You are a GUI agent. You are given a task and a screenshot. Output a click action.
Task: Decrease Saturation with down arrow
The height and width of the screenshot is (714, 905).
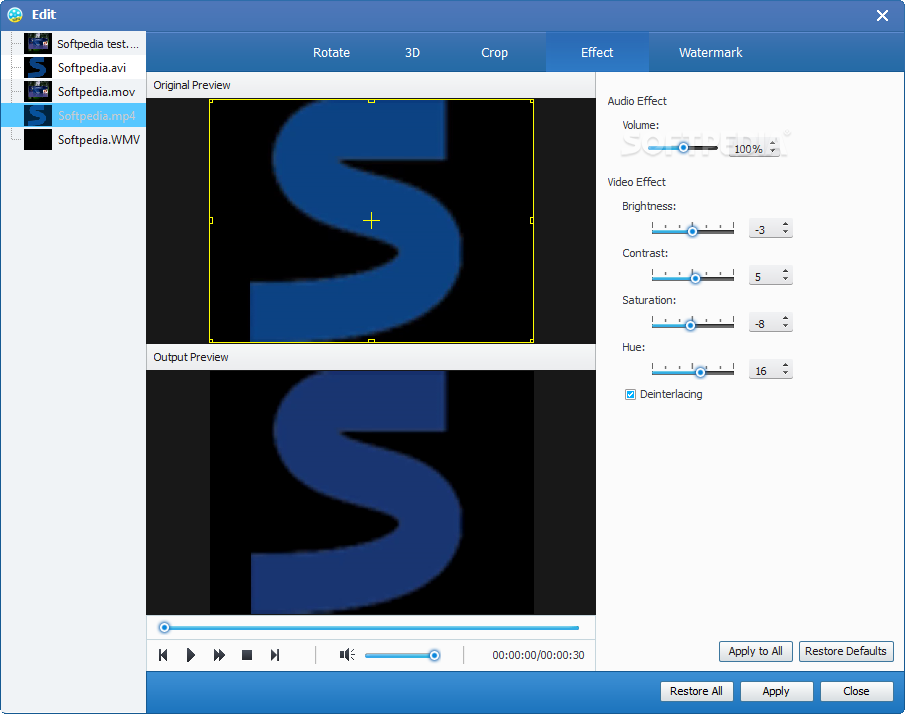click(786, 327)
